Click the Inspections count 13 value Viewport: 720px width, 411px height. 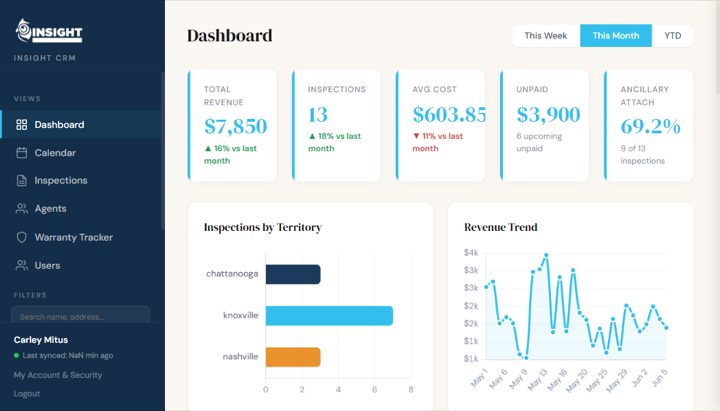(x=318, y=114)
